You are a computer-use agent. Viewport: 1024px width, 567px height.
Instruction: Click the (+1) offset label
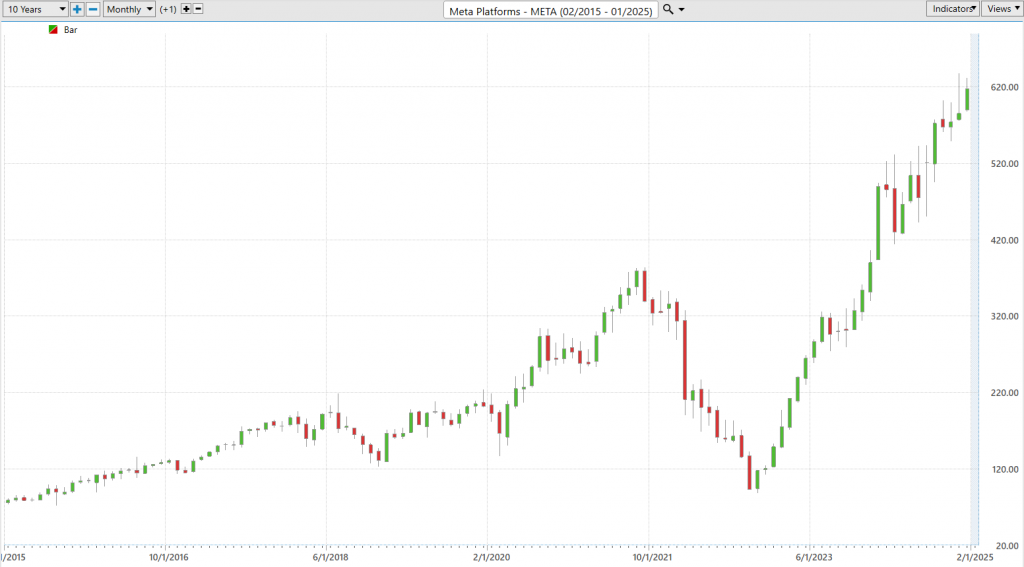pyautogui.click(x=168, y=9)
